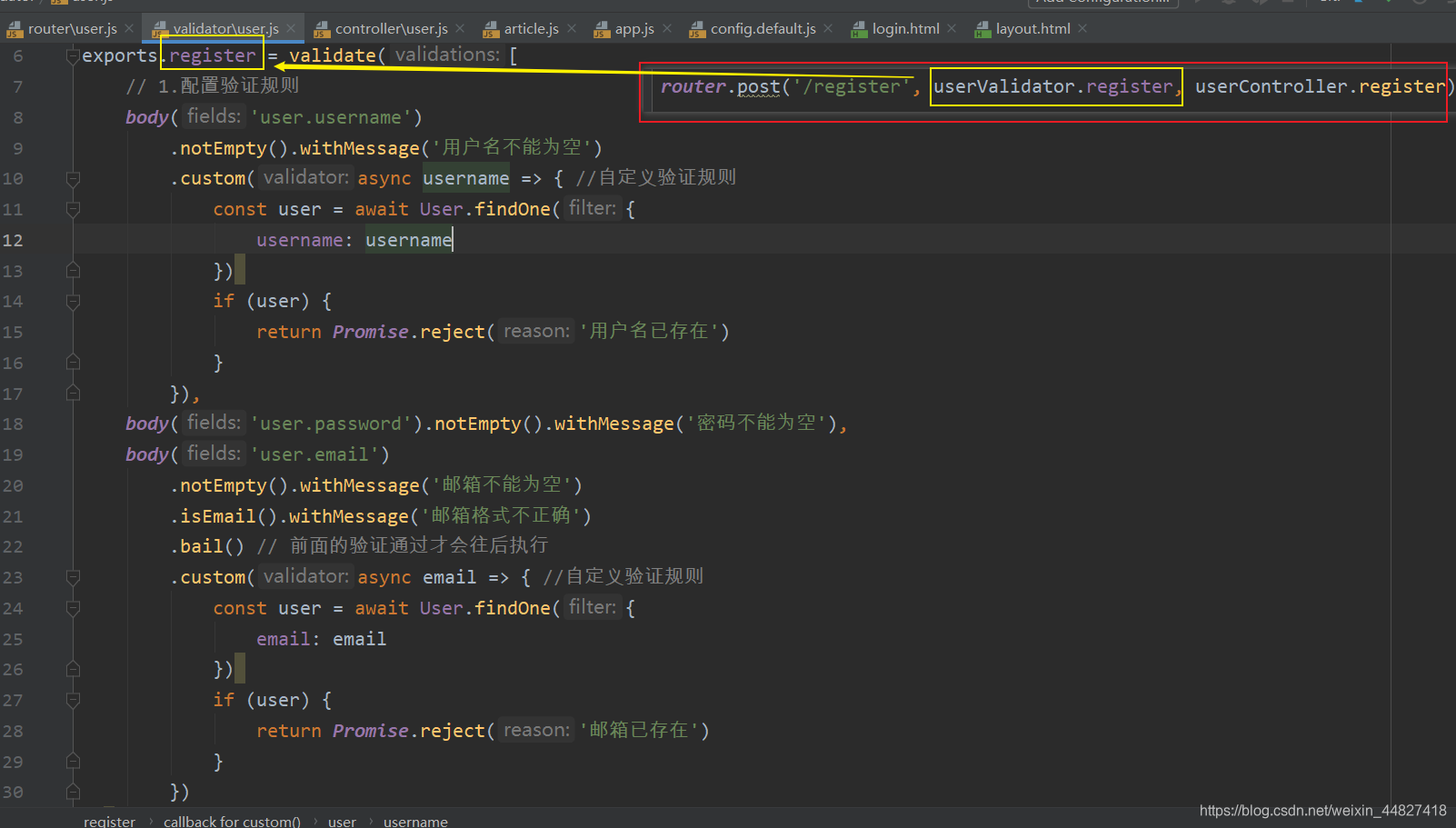Click 'email: email' on line 25
The height and width of the screenshot is (828, 1456).
click(322, 640)
